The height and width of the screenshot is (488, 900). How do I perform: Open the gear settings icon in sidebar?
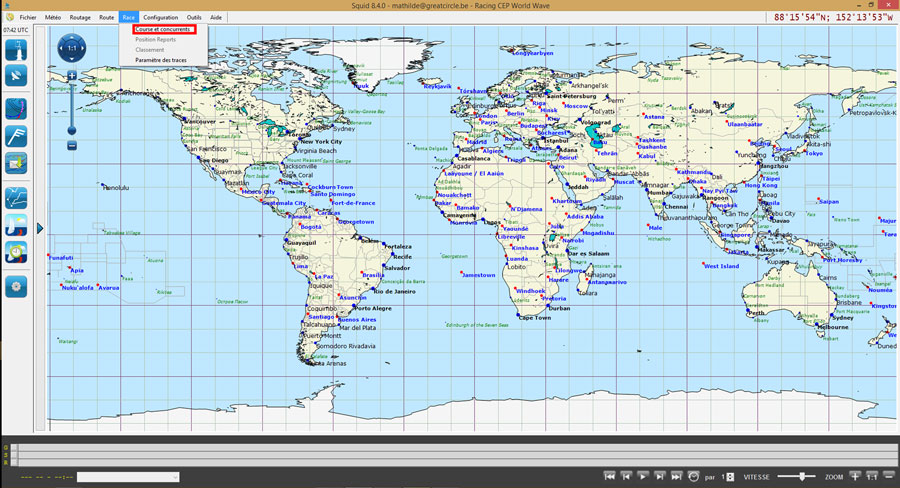click(16, 286)
